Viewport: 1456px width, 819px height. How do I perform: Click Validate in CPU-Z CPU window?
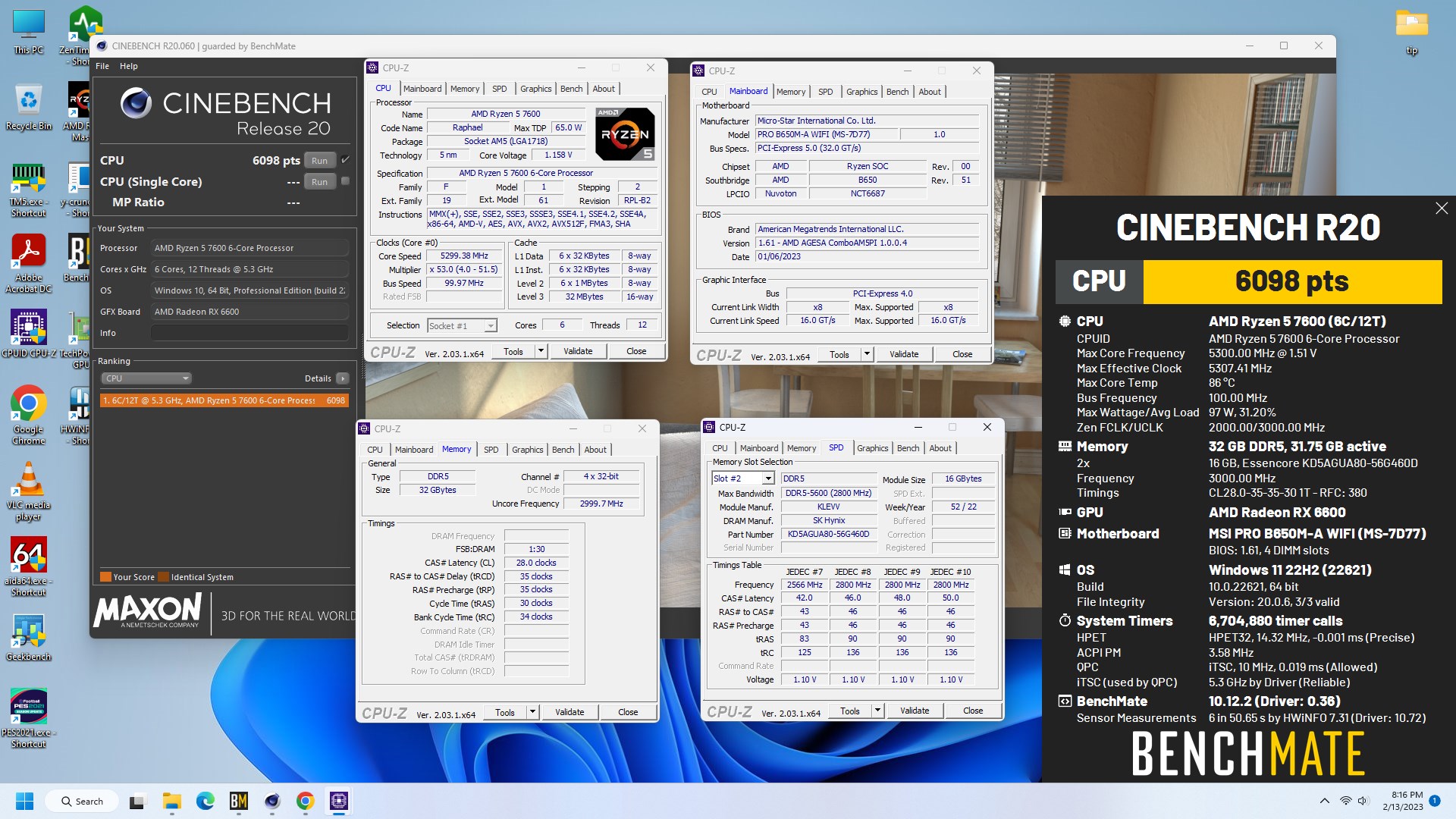[x=578, y=351]
